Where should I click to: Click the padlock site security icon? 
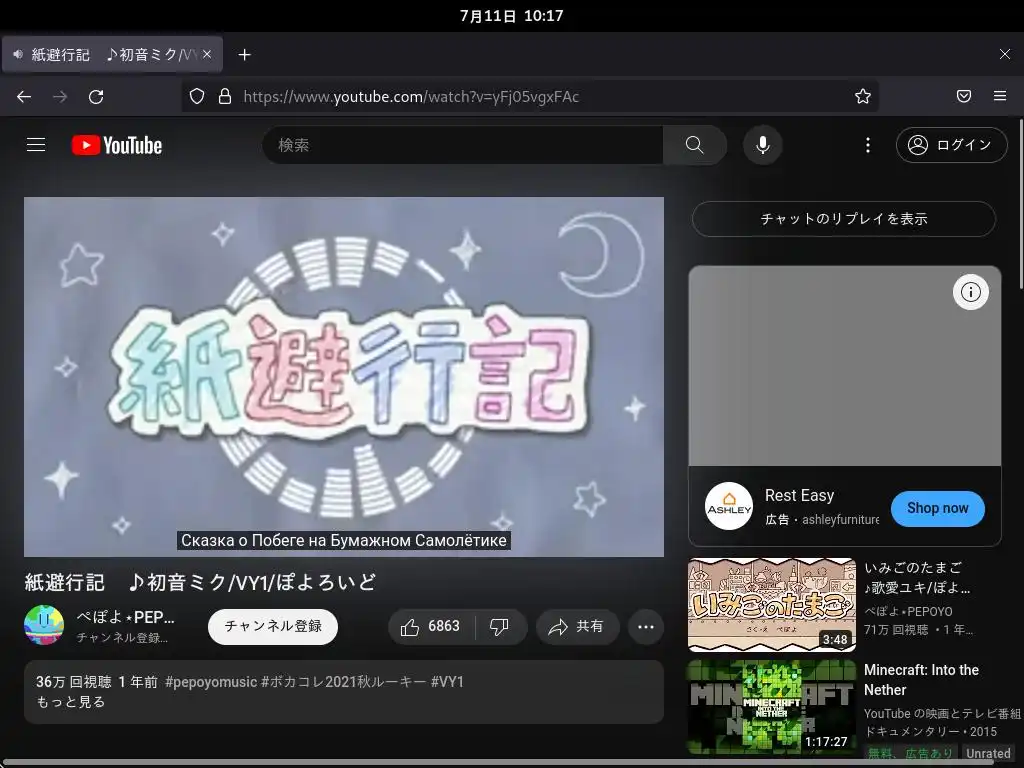pyautogui.click(x=225, y=97)
